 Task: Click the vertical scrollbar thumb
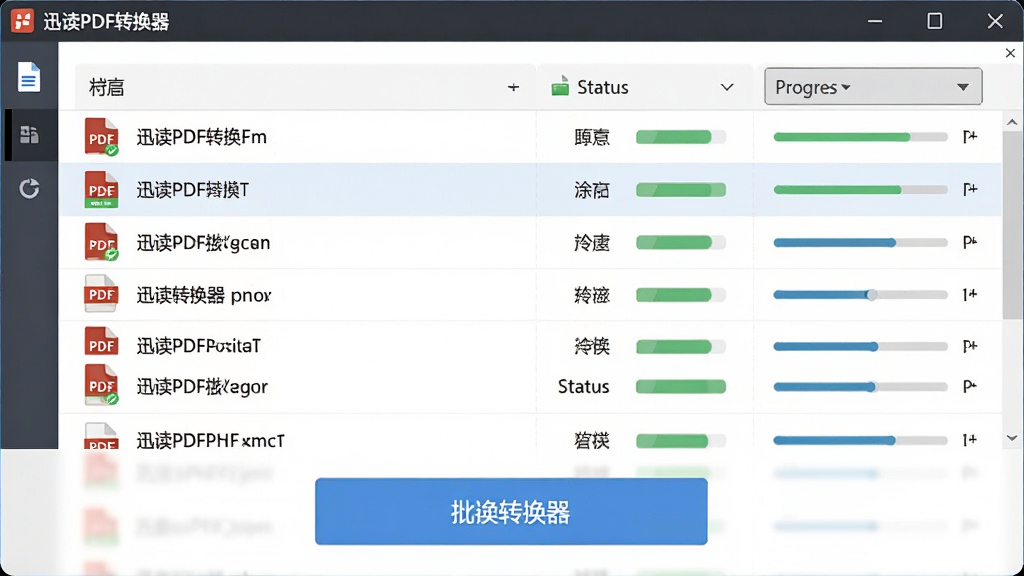[1013, 225]
